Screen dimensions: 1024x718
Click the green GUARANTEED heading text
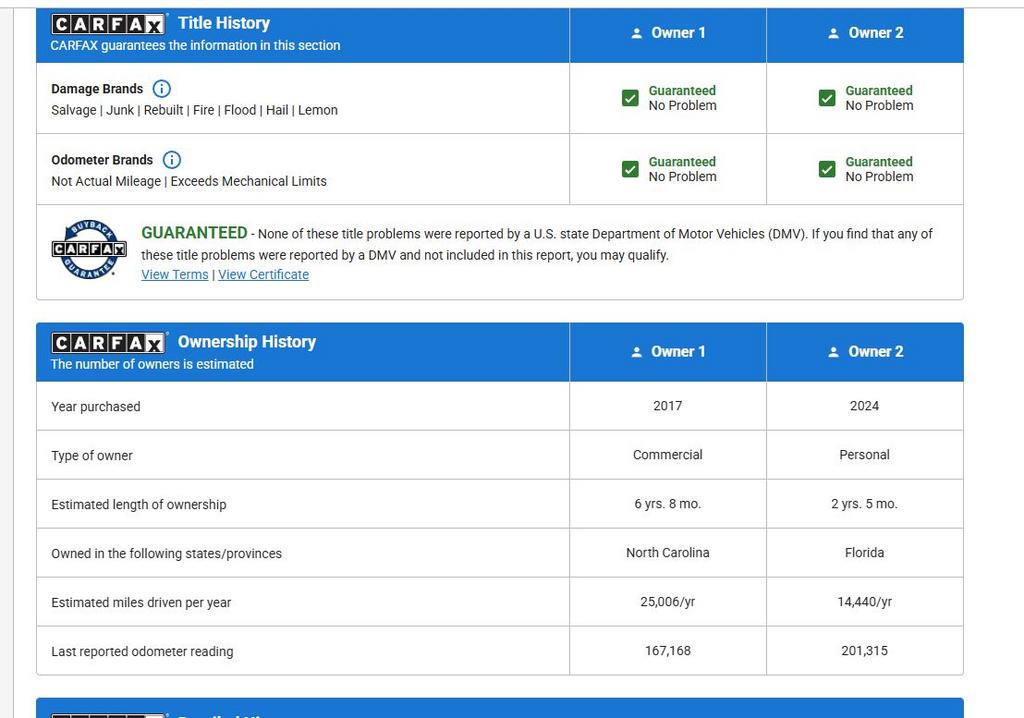tap(194, 233)
